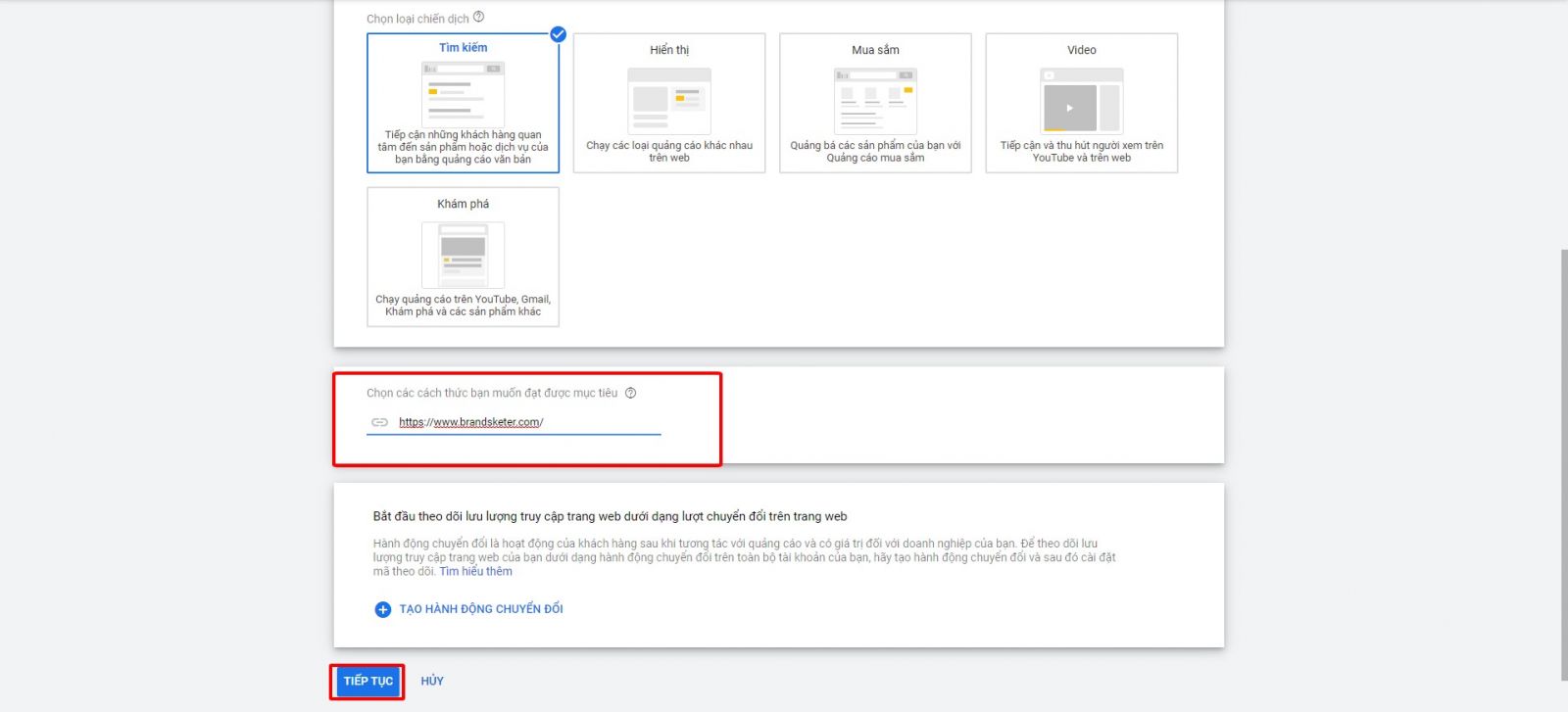Click help icon beside Chọn các cách thức label
The width and height of the screenshot is (1568, 712).
click(631, 393)
